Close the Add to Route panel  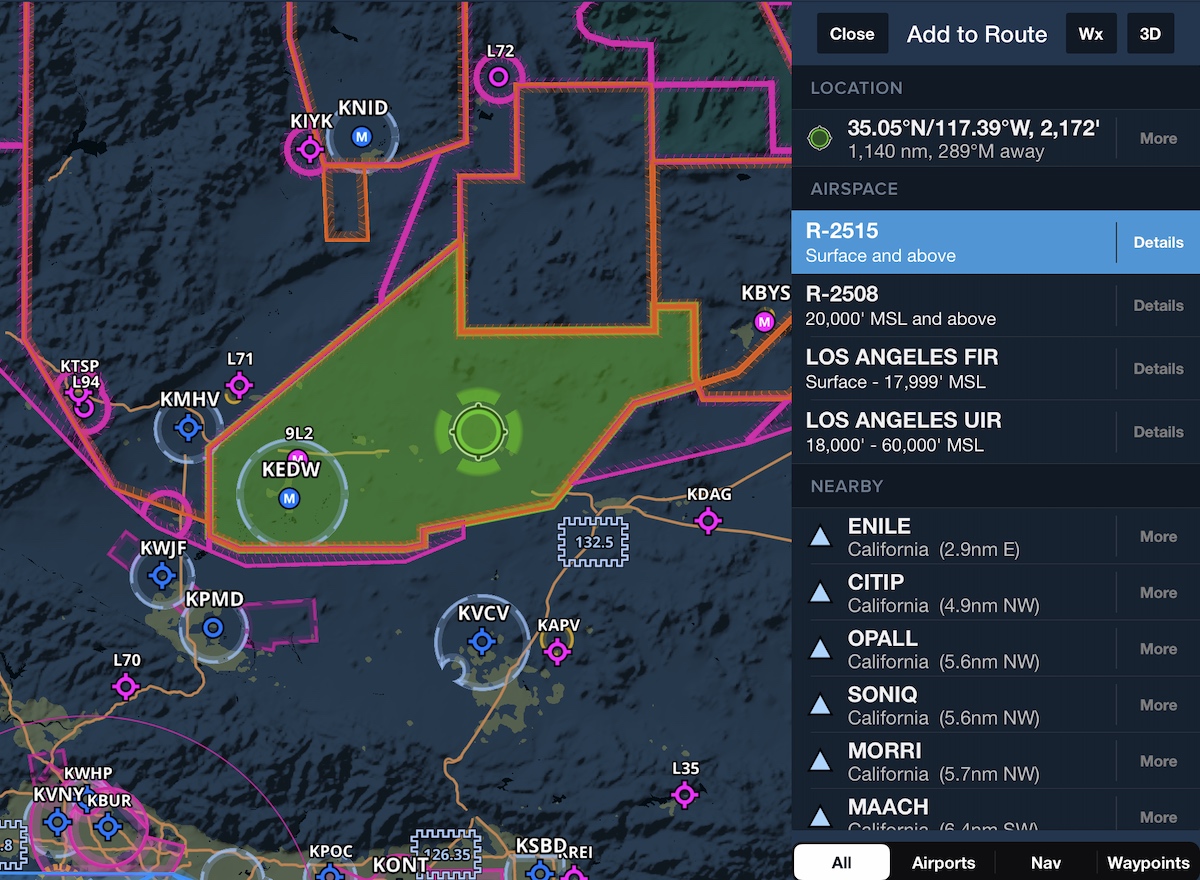tap(852, 33)
